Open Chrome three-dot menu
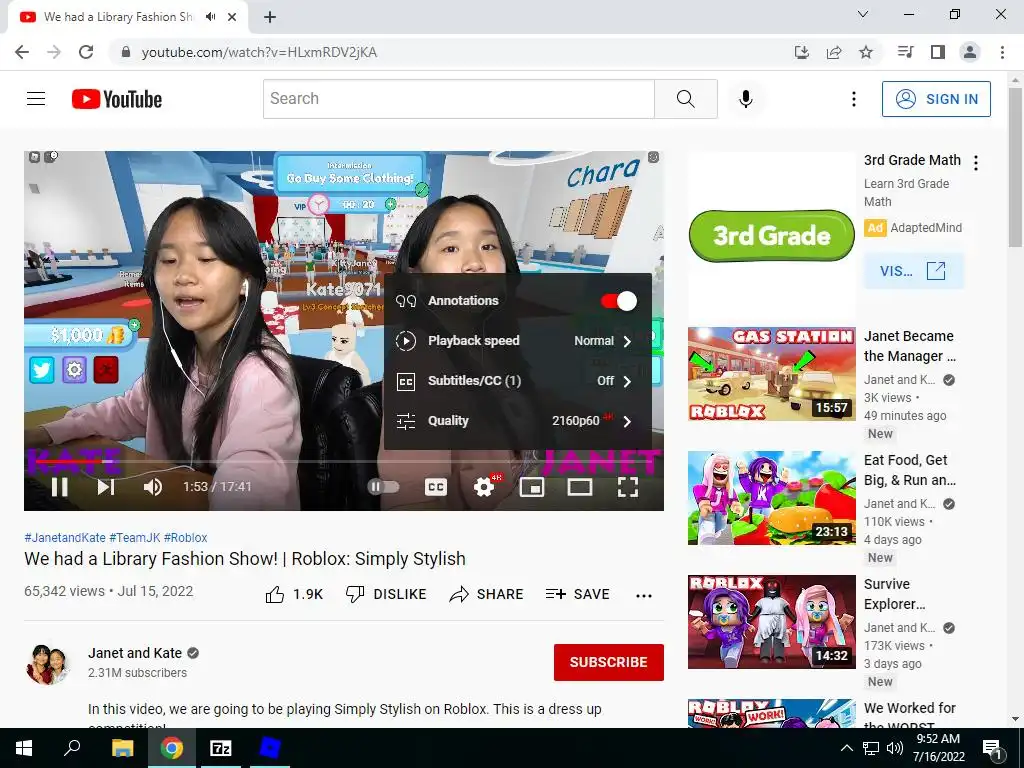1024x768 pixels. pos(1002,52)
